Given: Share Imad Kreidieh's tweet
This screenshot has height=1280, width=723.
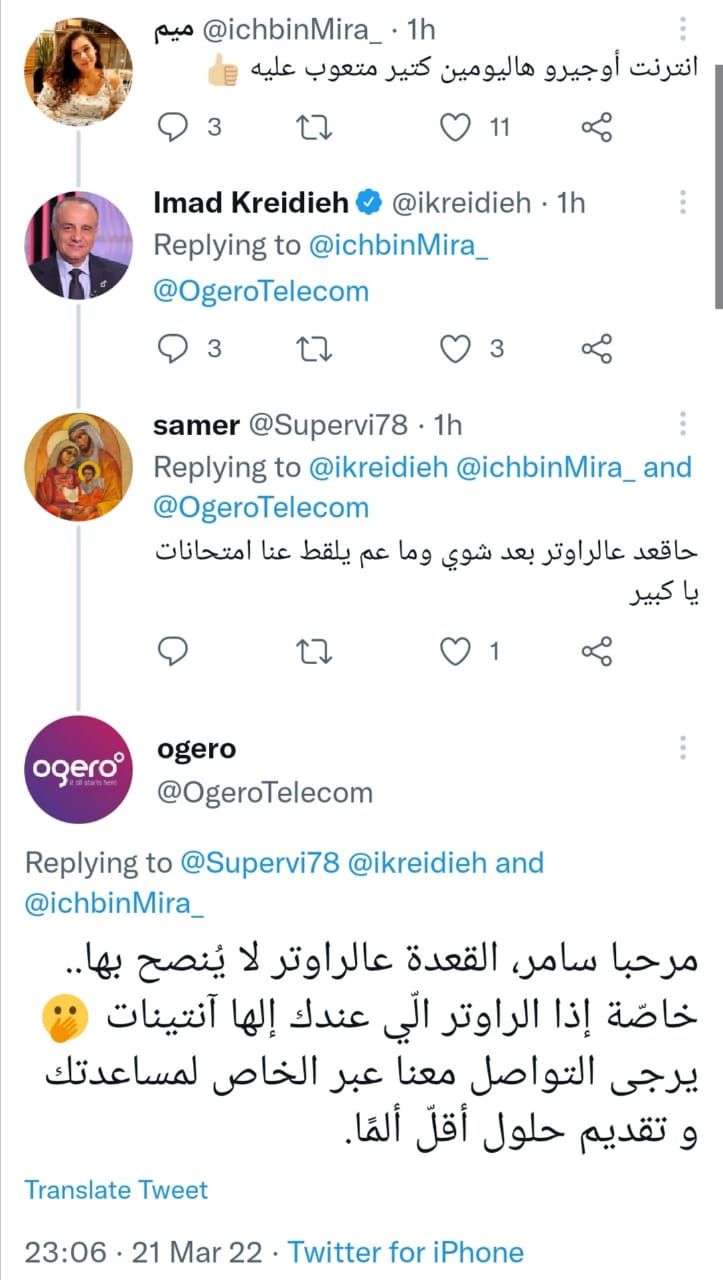Looking at the screenshot, I should [x=596, y=348].
